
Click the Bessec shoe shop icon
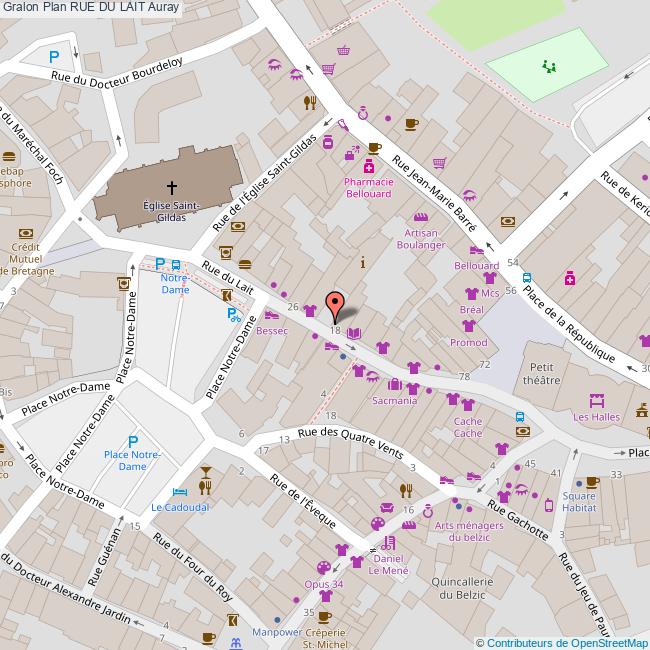[271, 315]
